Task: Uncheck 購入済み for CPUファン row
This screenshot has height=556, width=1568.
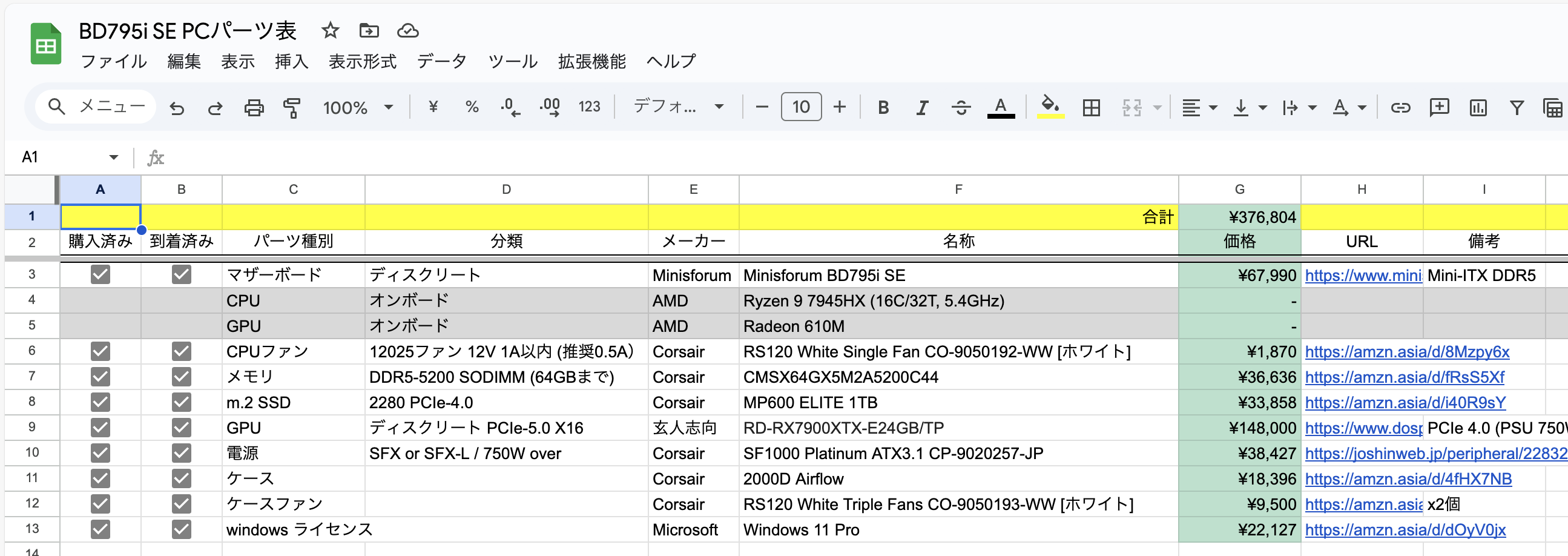Action: [x=100, y=351]
